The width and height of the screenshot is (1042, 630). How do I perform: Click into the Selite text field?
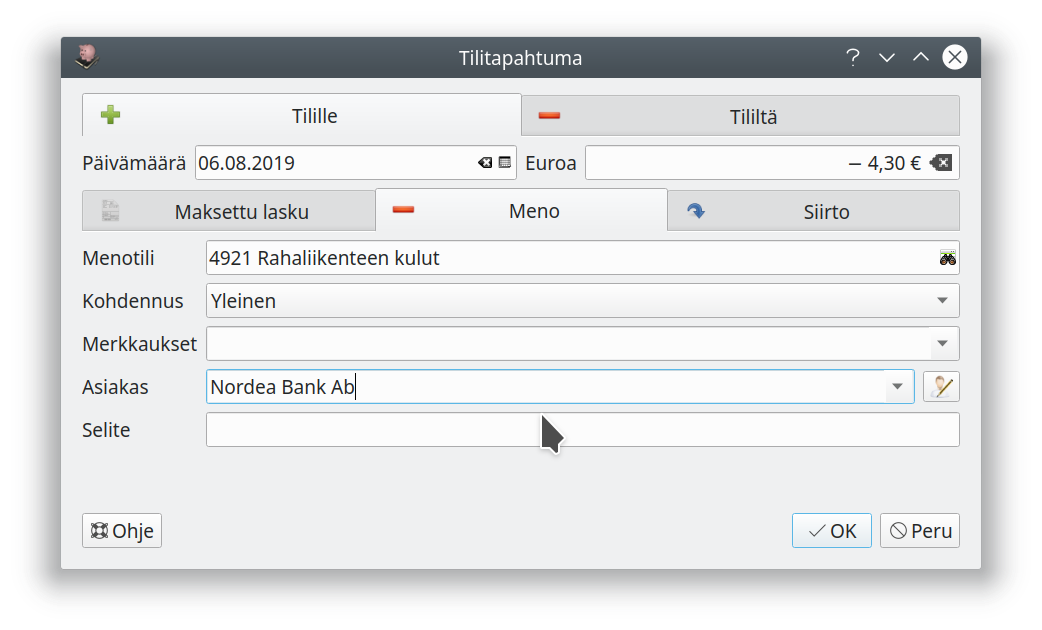pyautogui.click(x=582, y=430)
